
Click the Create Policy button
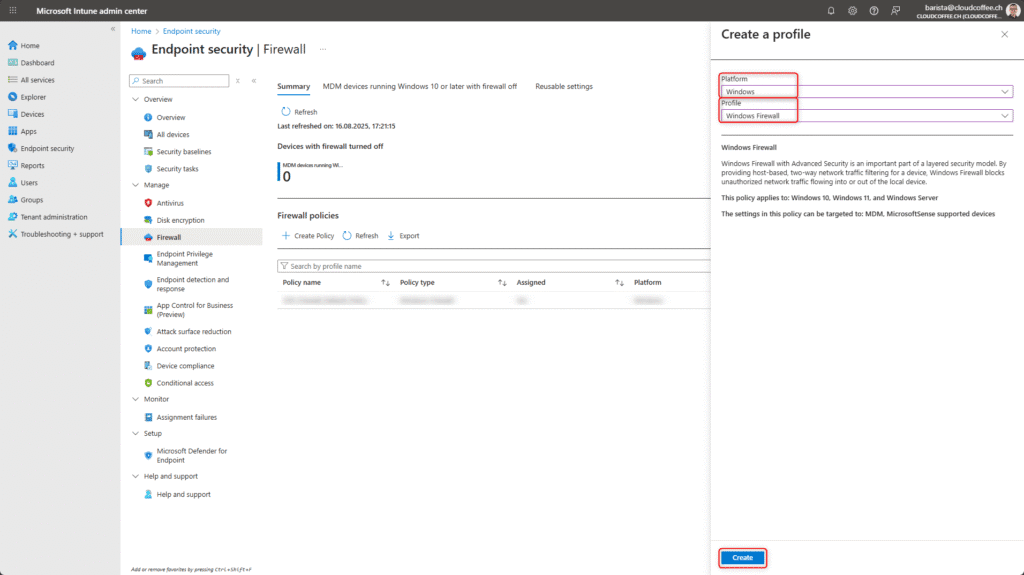(x=308, y=236)
